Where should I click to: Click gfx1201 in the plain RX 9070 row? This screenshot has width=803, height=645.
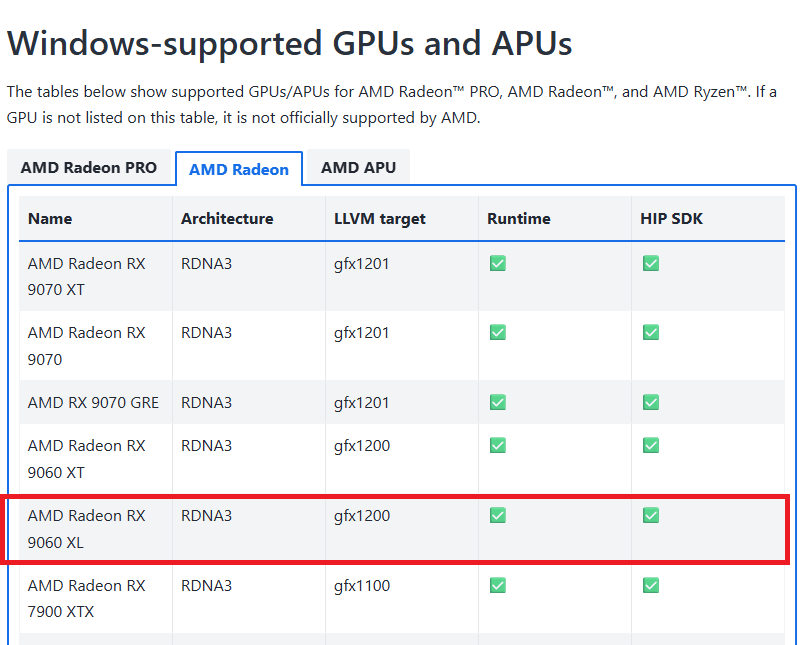[362, 333]
